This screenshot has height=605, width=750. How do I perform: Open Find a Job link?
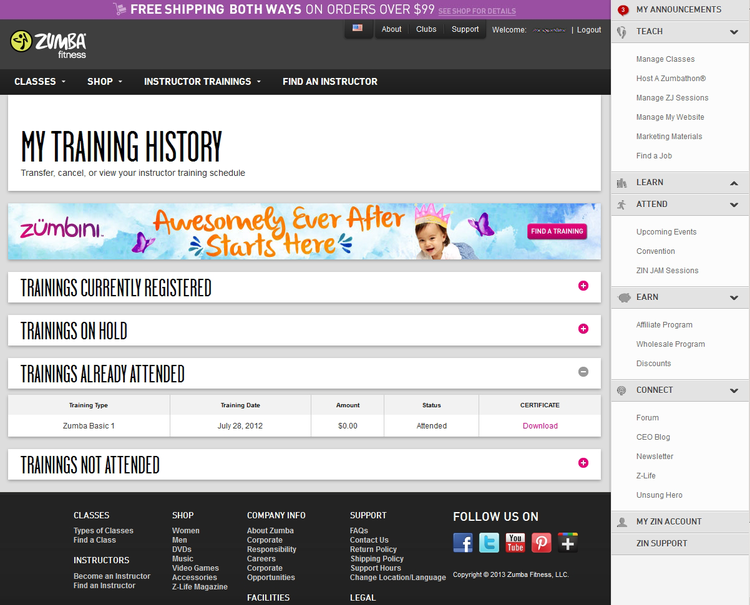pyautogui.click(x=654, y=156)
